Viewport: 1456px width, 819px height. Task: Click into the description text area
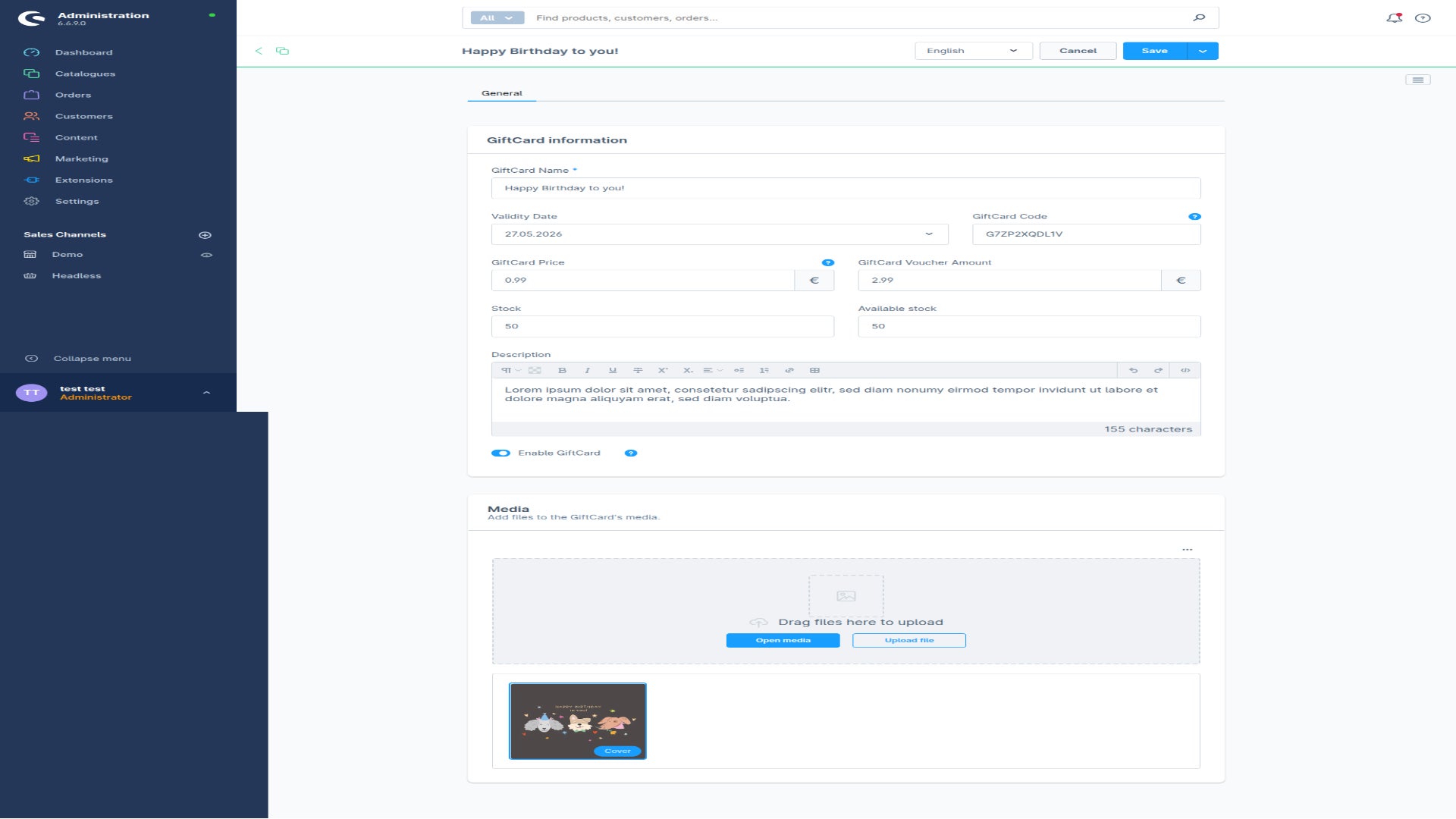click(x=846, y=400)
